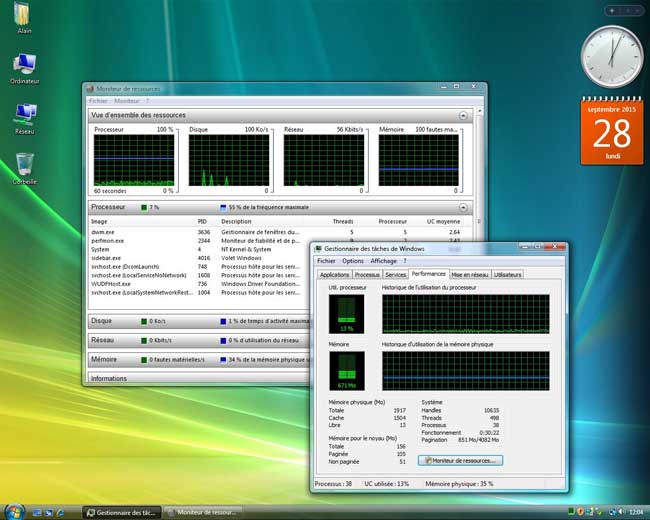This screenshot has width=650, height=520.
Task: Select the dwm.exe process row
Action: tap(276, 232)
